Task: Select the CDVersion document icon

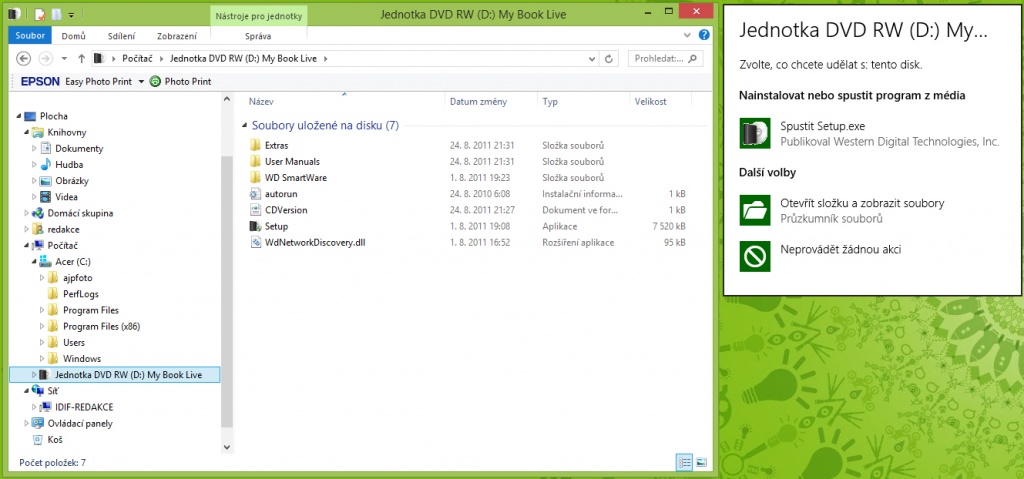Action: [255, 210]
